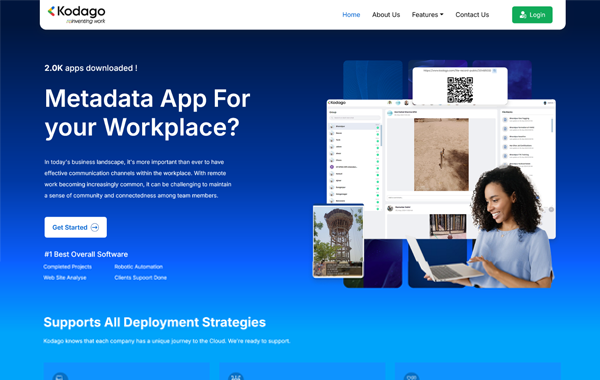The image size is (600, 380).
Task: Go to the Home nav link
Action: pos(351,15)
